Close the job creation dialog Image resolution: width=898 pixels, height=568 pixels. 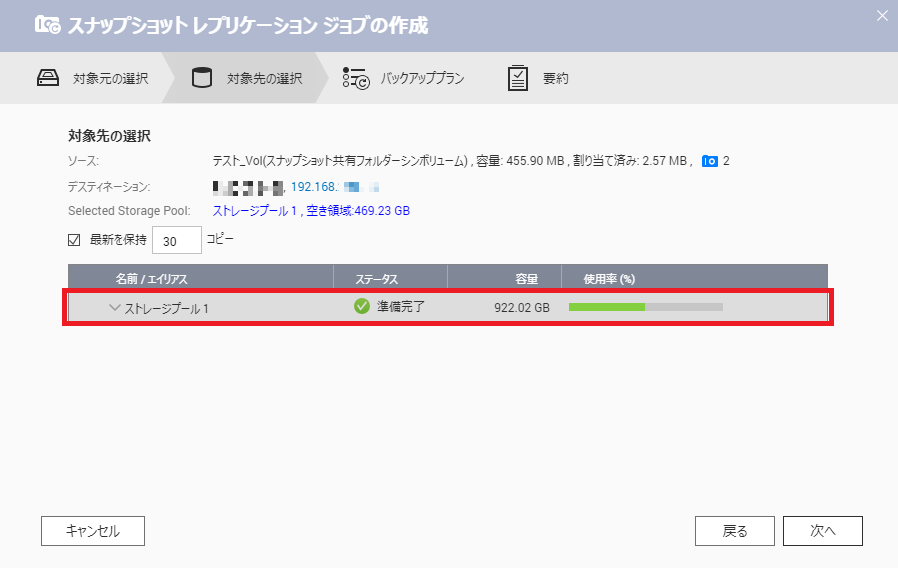click(881, 15)
